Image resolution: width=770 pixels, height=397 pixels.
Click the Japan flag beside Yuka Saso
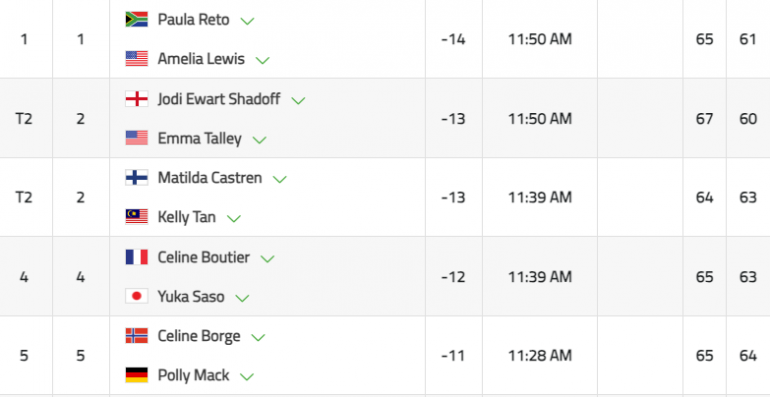pyautogui.click(x=137, y=296)
